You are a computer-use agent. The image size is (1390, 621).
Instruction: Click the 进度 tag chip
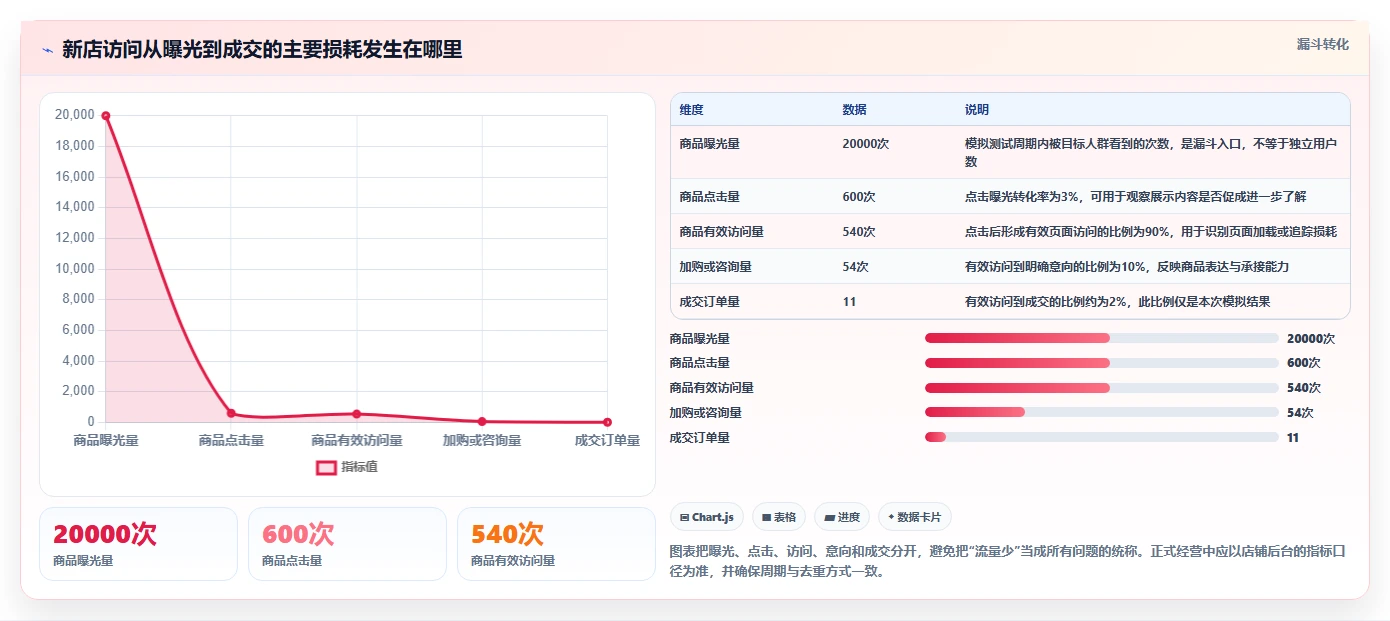pos(842,517)
